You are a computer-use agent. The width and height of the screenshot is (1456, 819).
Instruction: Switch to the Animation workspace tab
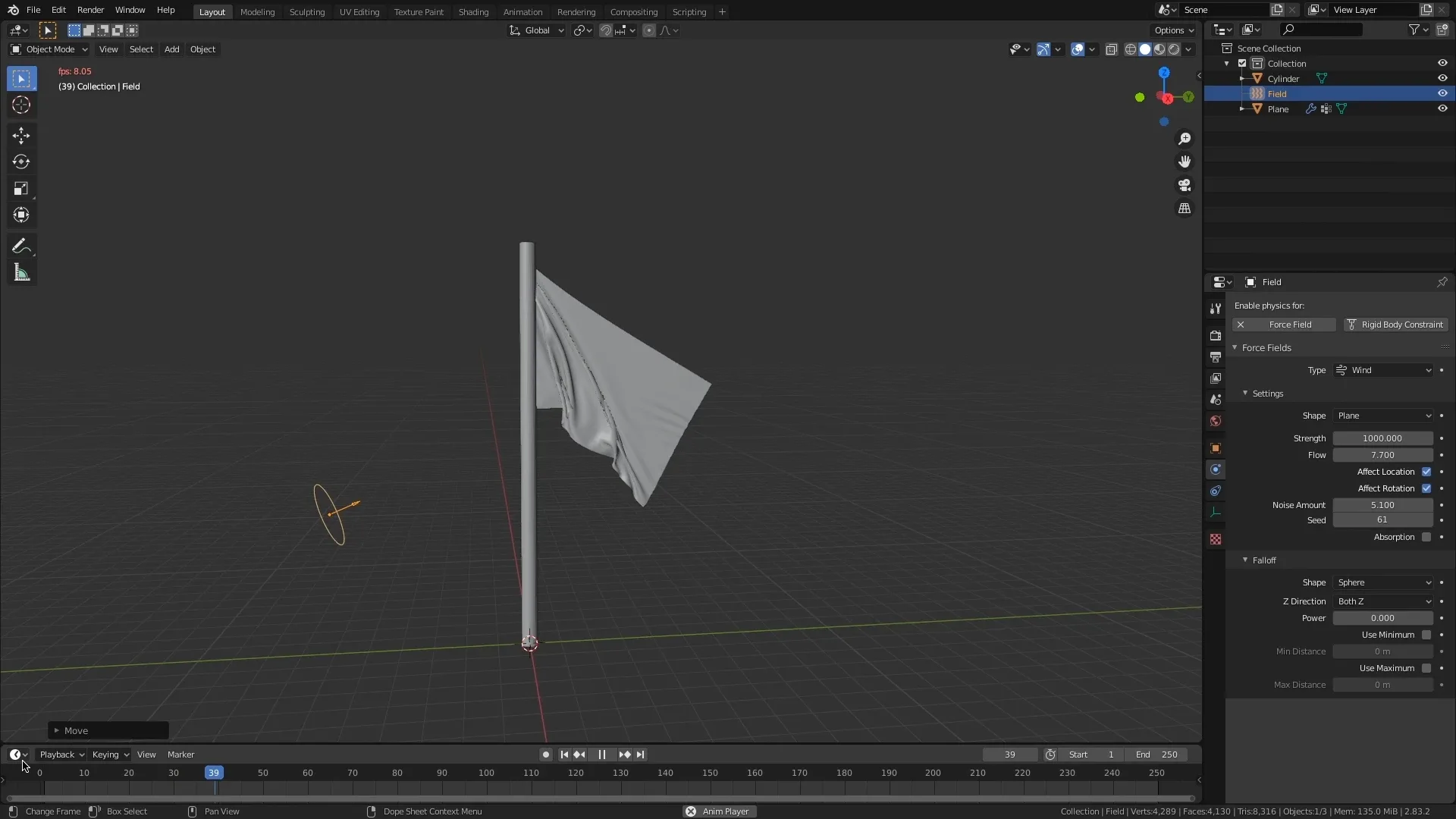(x=522, y=11)
